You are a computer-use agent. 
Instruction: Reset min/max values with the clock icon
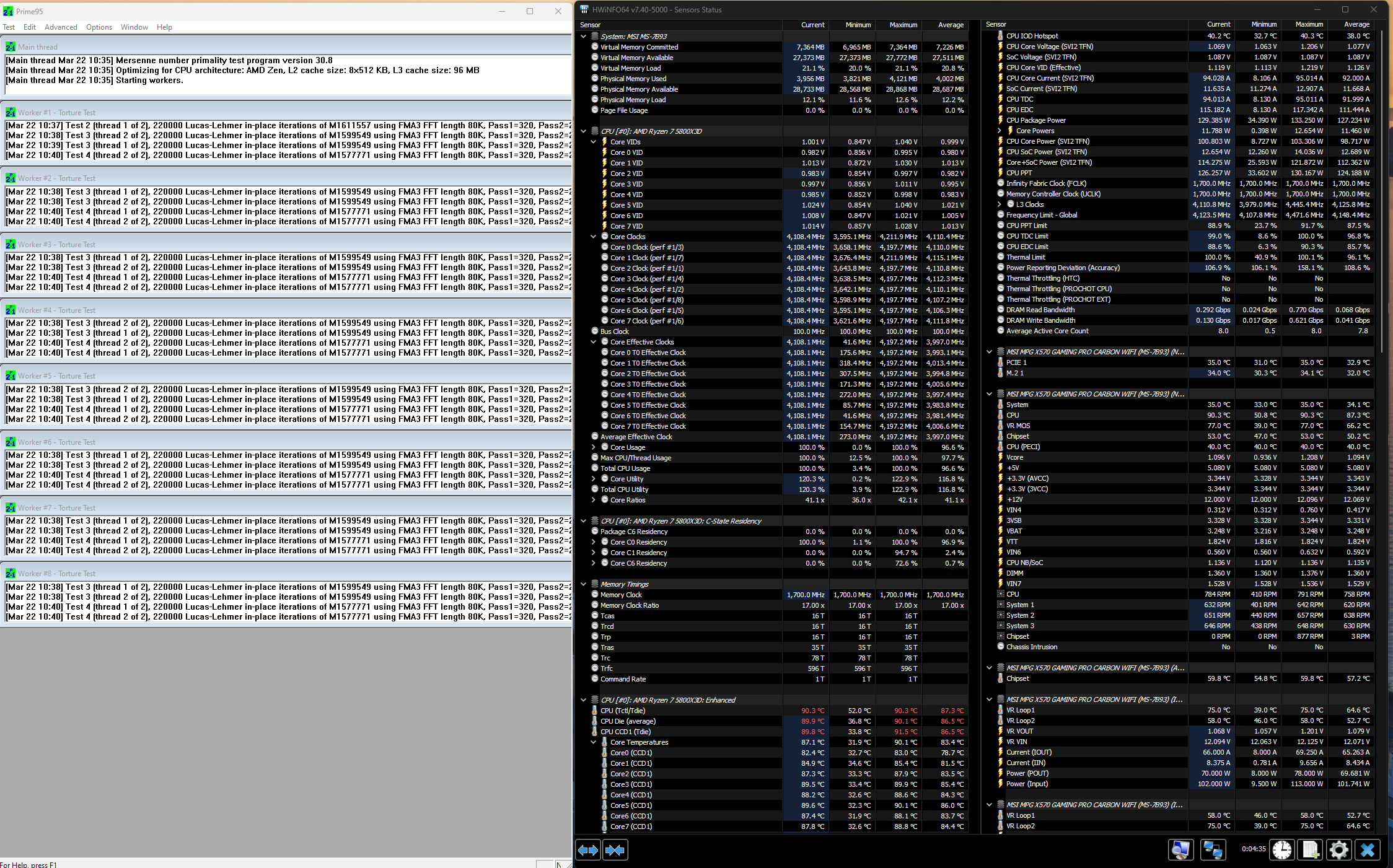[x=1281, y=850]
